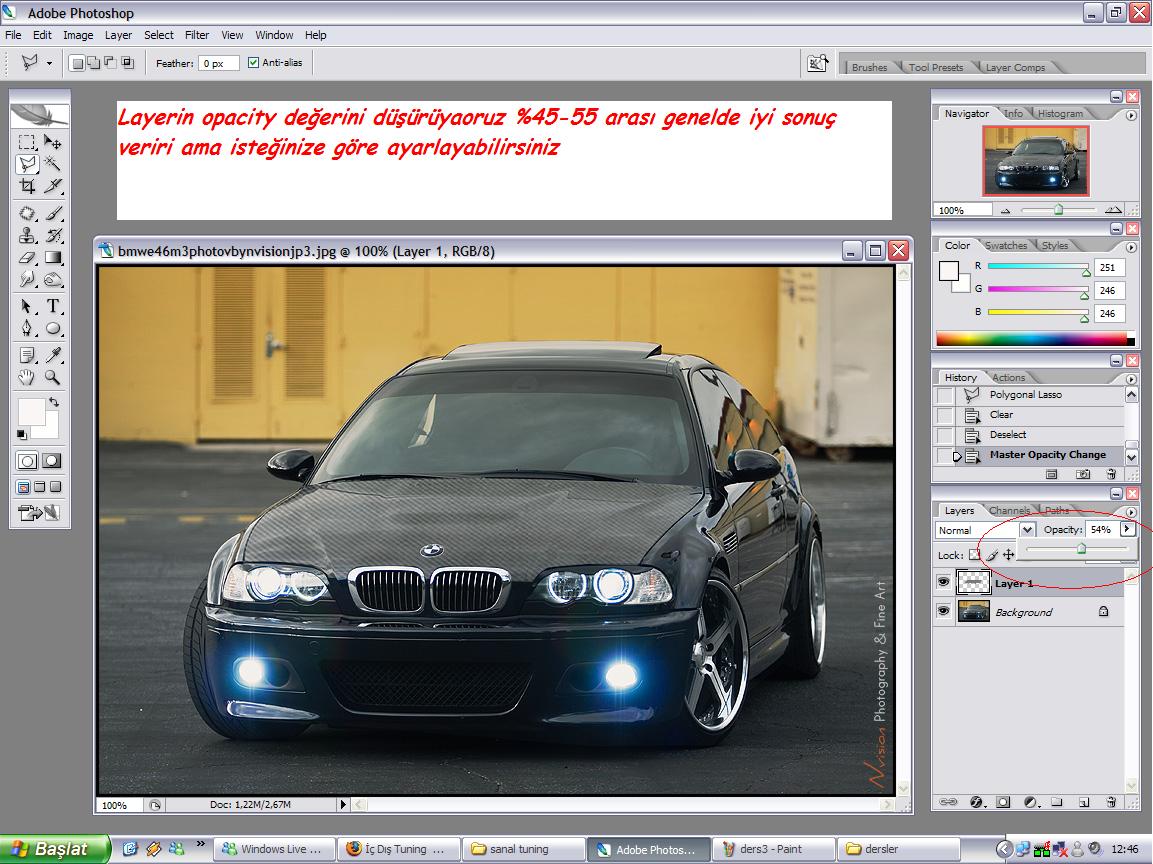Switch to ders3 - Paint taskbar window
This screenshot has height=864, width=1153.
click(x=773, y=849)
